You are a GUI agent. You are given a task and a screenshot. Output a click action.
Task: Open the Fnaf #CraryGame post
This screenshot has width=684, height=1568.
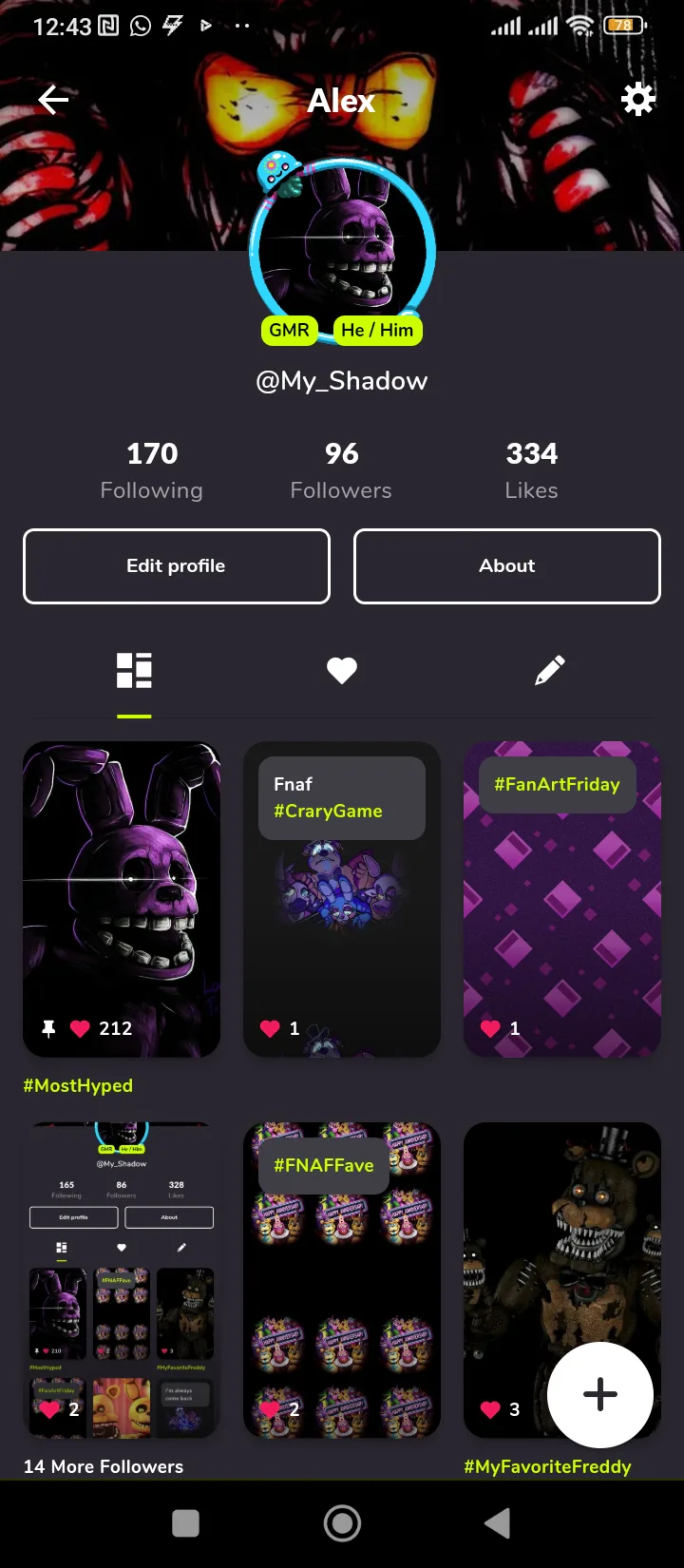(x=342, y=899)
